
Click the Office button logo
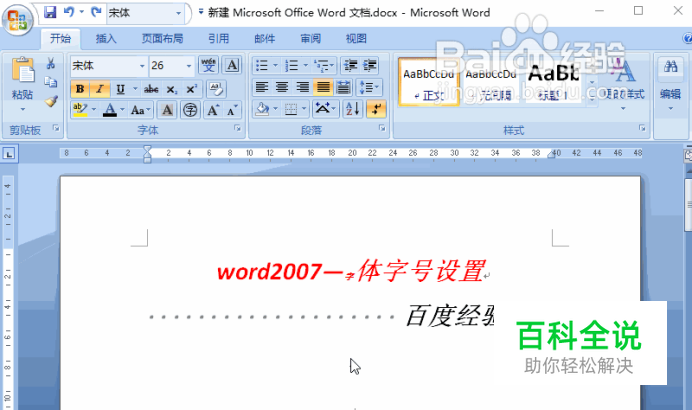pos(18,20)
